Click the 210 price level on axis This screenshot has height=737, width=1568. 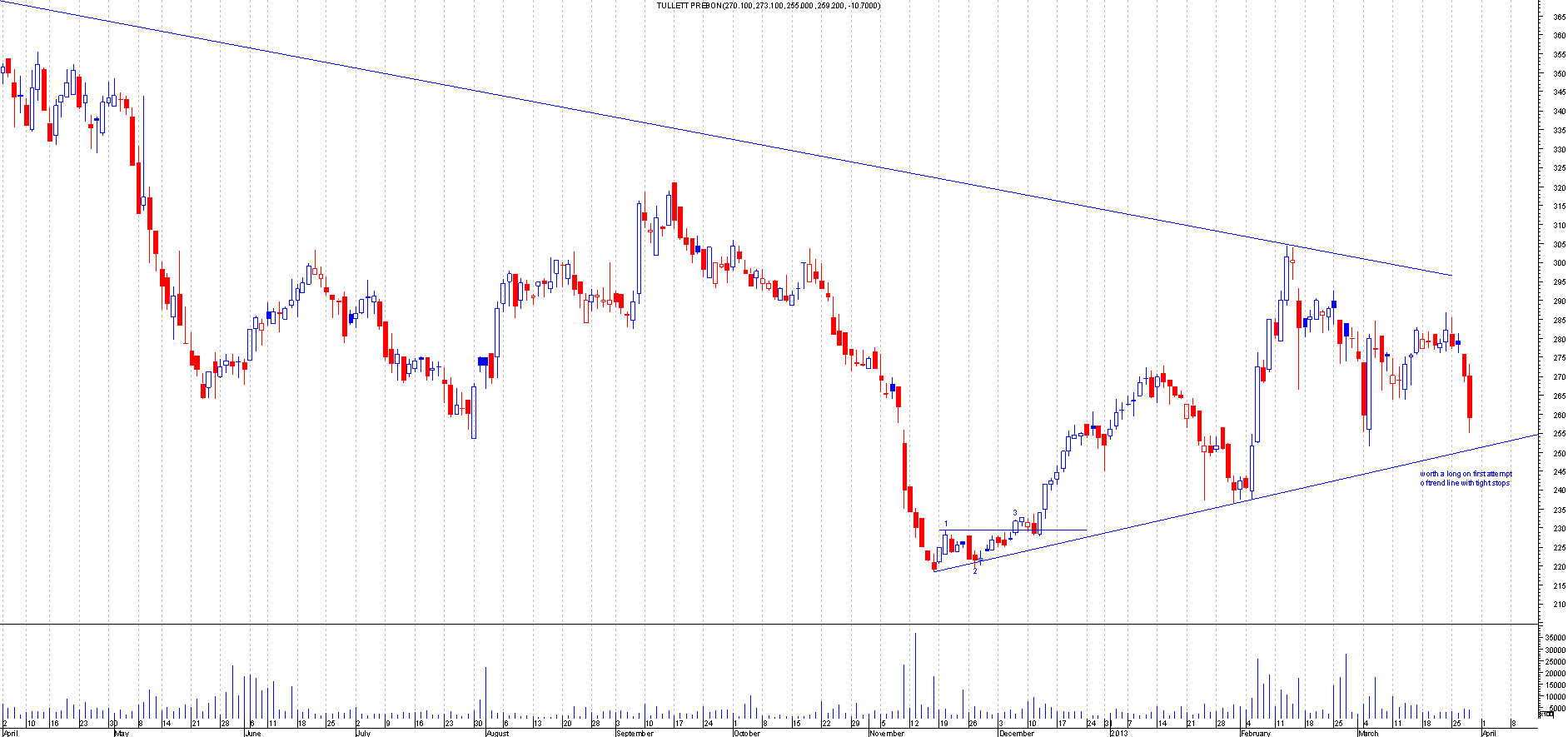point(1558,605)
